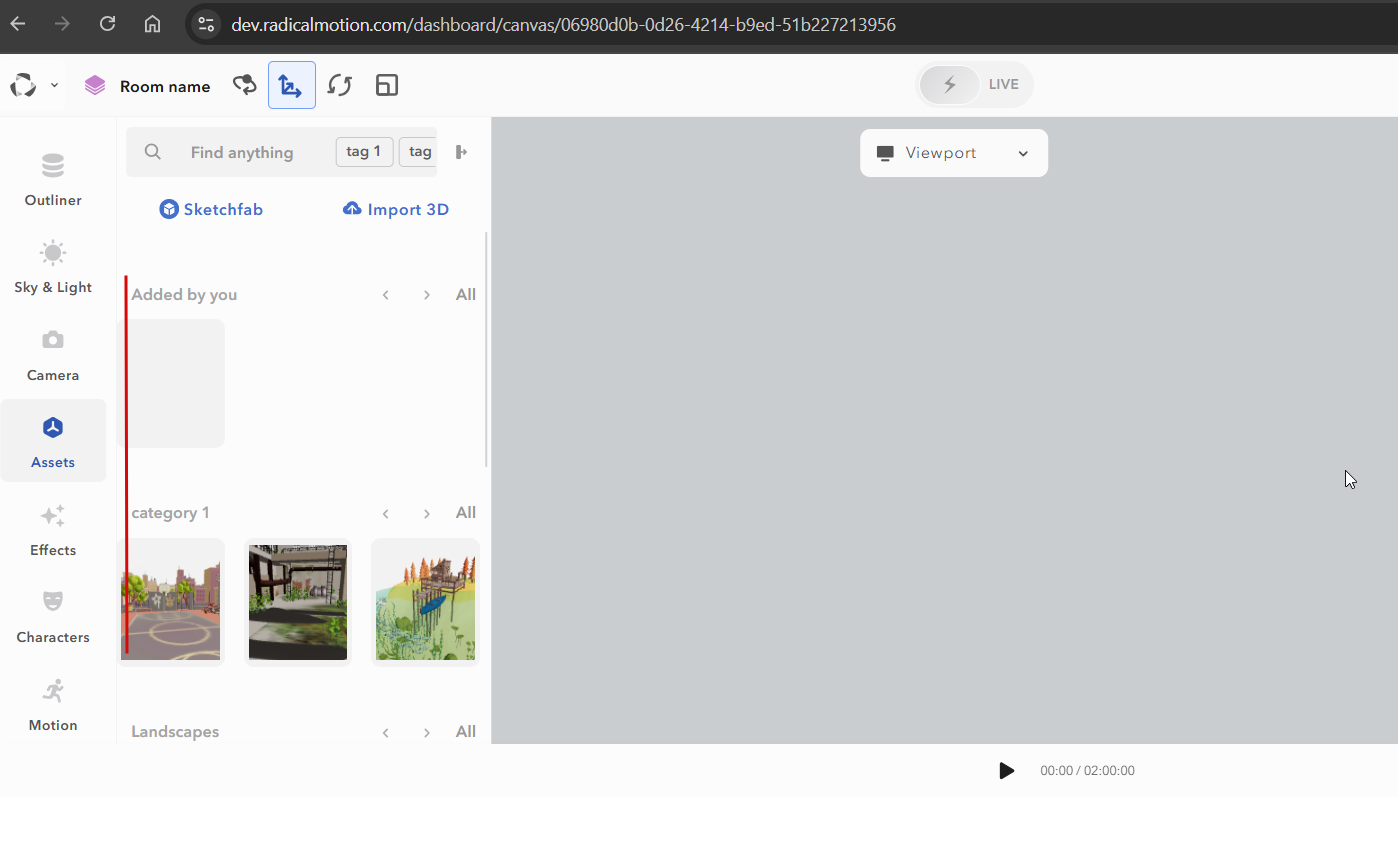Expand the logo menu chevron

54,86
